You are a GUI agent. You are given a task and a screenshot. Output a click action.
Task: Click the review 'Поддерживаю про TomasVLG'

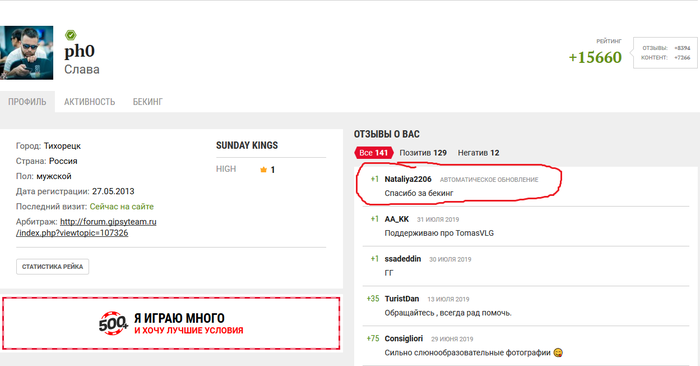point(439,233)
